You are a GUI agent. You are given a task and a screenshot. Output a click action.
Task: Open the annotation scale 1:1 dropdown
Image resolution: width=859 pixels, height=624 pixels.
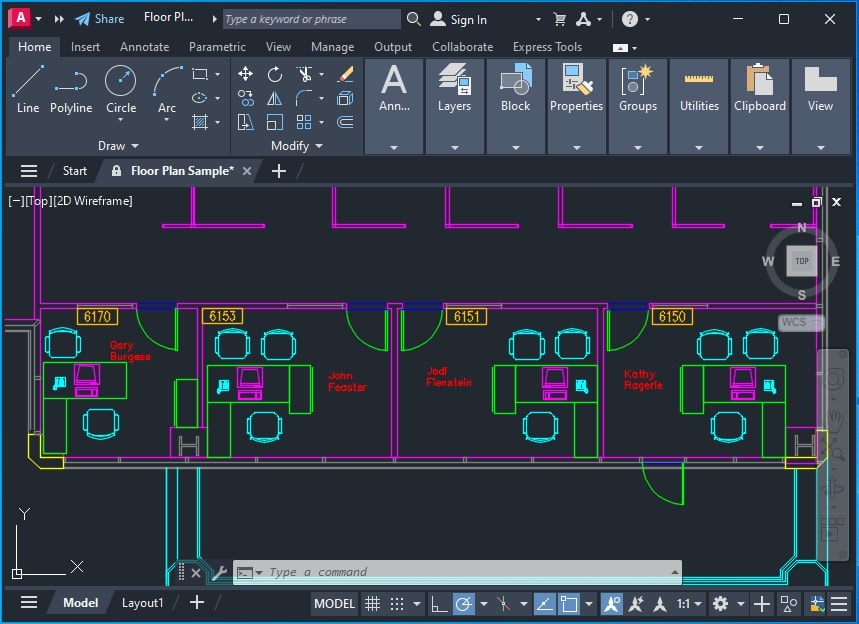(689, 604)
